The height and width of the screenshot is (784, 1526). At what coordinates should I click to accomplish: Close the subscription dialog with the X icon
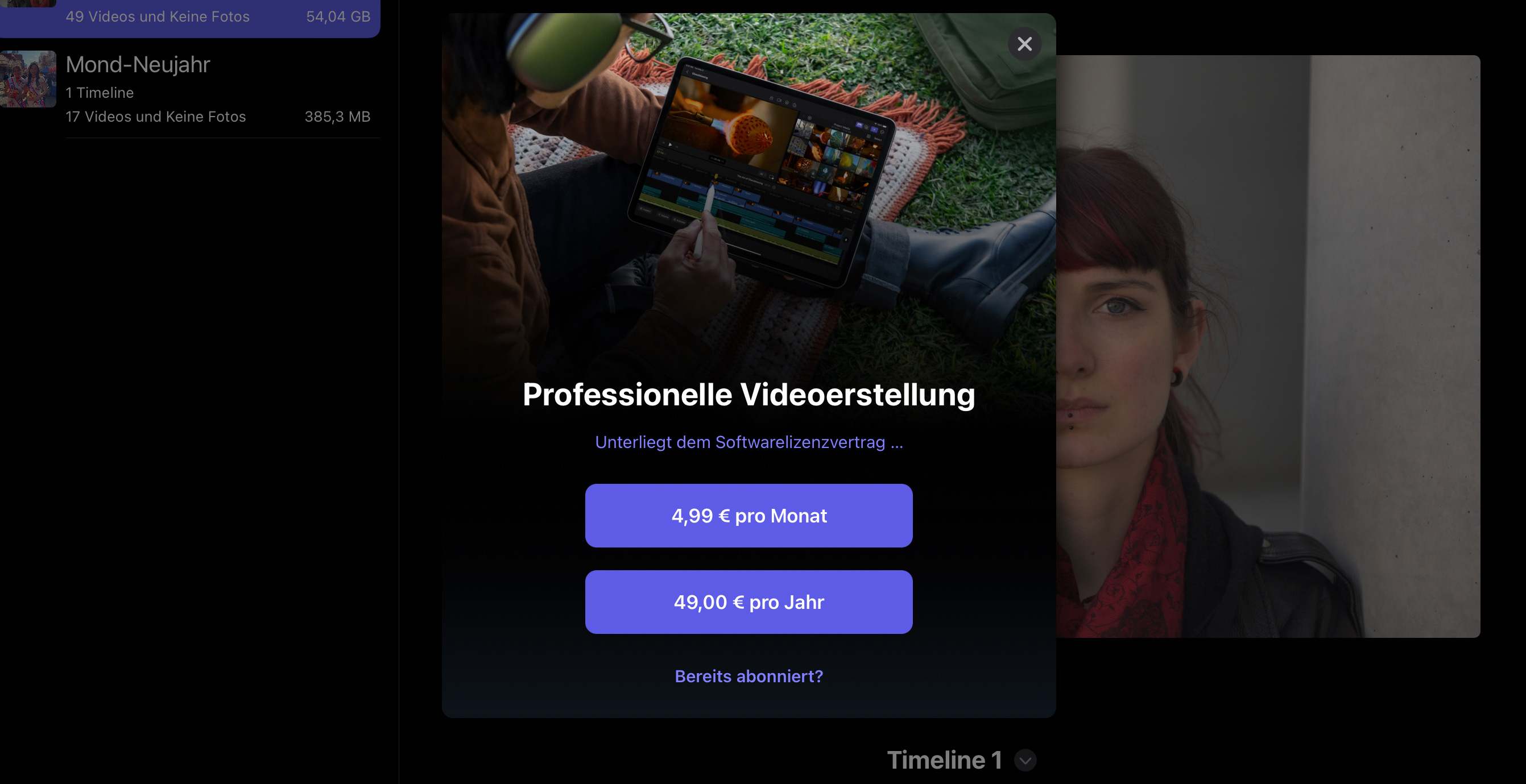[1024, 44]
